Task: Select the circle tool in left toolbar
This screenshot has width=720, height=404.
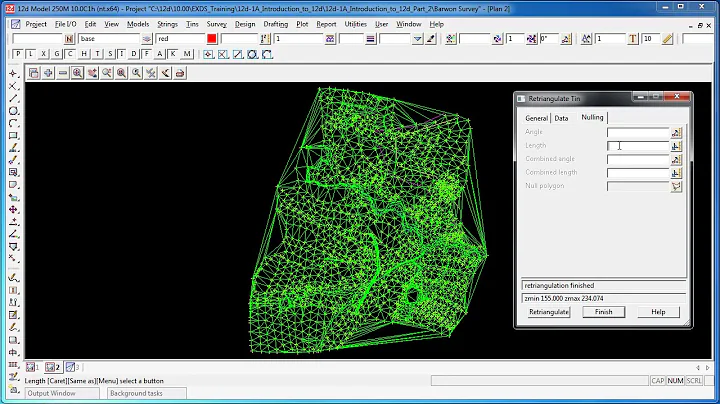Action: coord(13,111)
